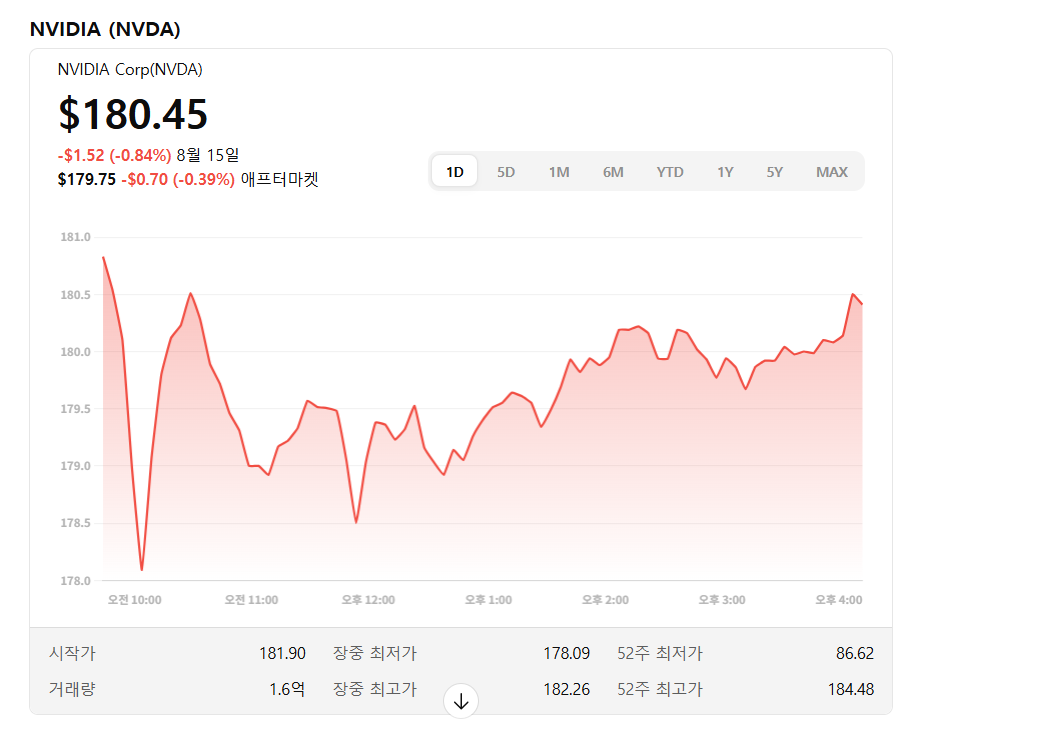Select the YTD chart range
Viewport: 1045px width, 731px height.
[670, 172]
